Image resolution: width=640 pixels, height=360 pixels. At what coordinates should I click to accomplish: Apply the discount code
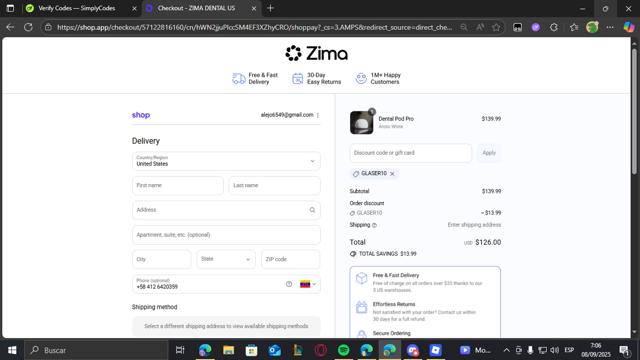489,153
